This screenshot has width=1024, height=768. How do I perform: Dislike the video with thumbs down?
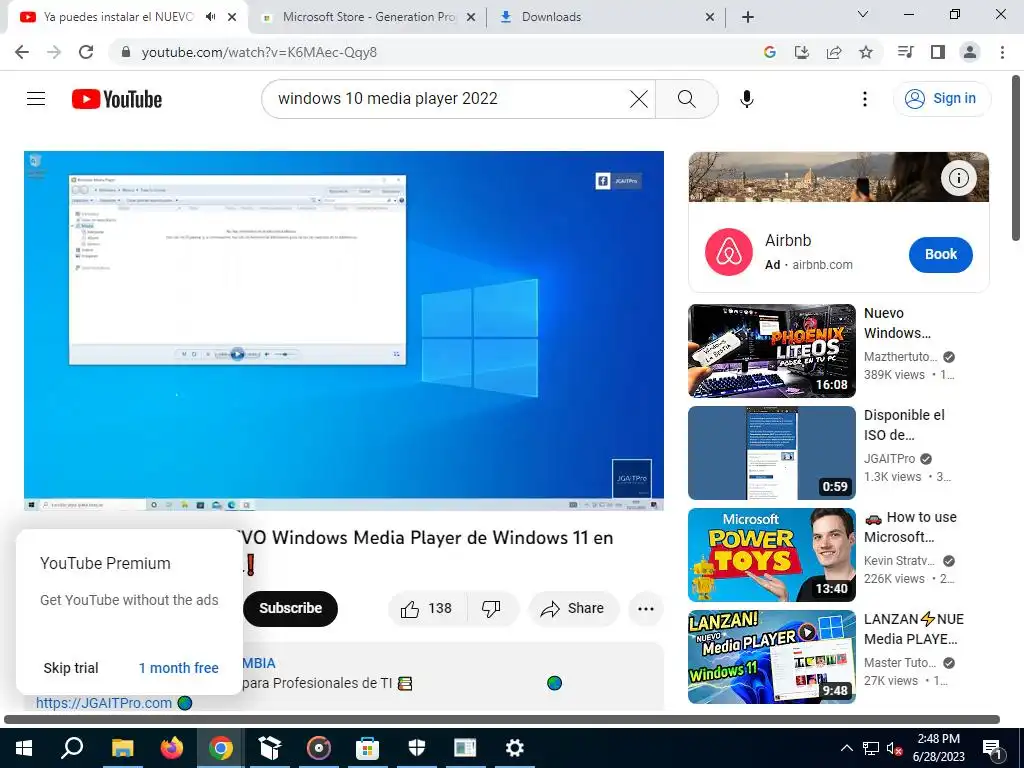[x=492, y=609]
